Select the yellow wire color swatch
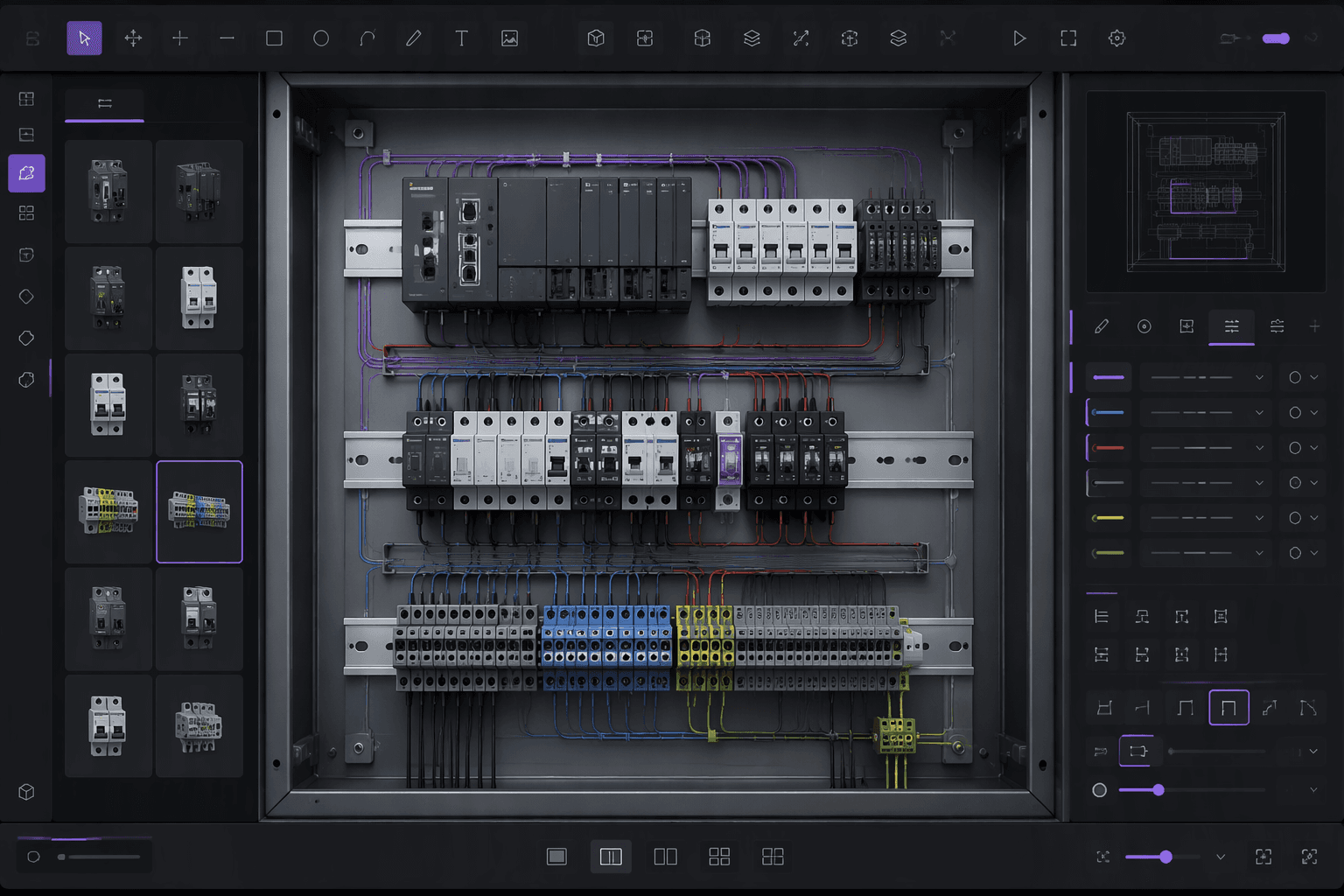The height and width of the screenshot is (896, 1344). [1109, 518]
